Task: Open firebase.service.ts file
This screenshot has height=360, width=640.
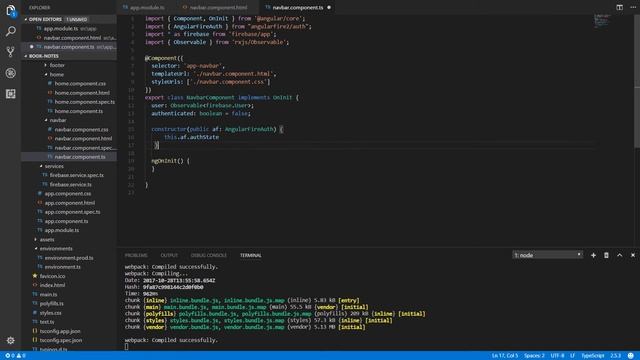Action: click(x=71, y=184)
